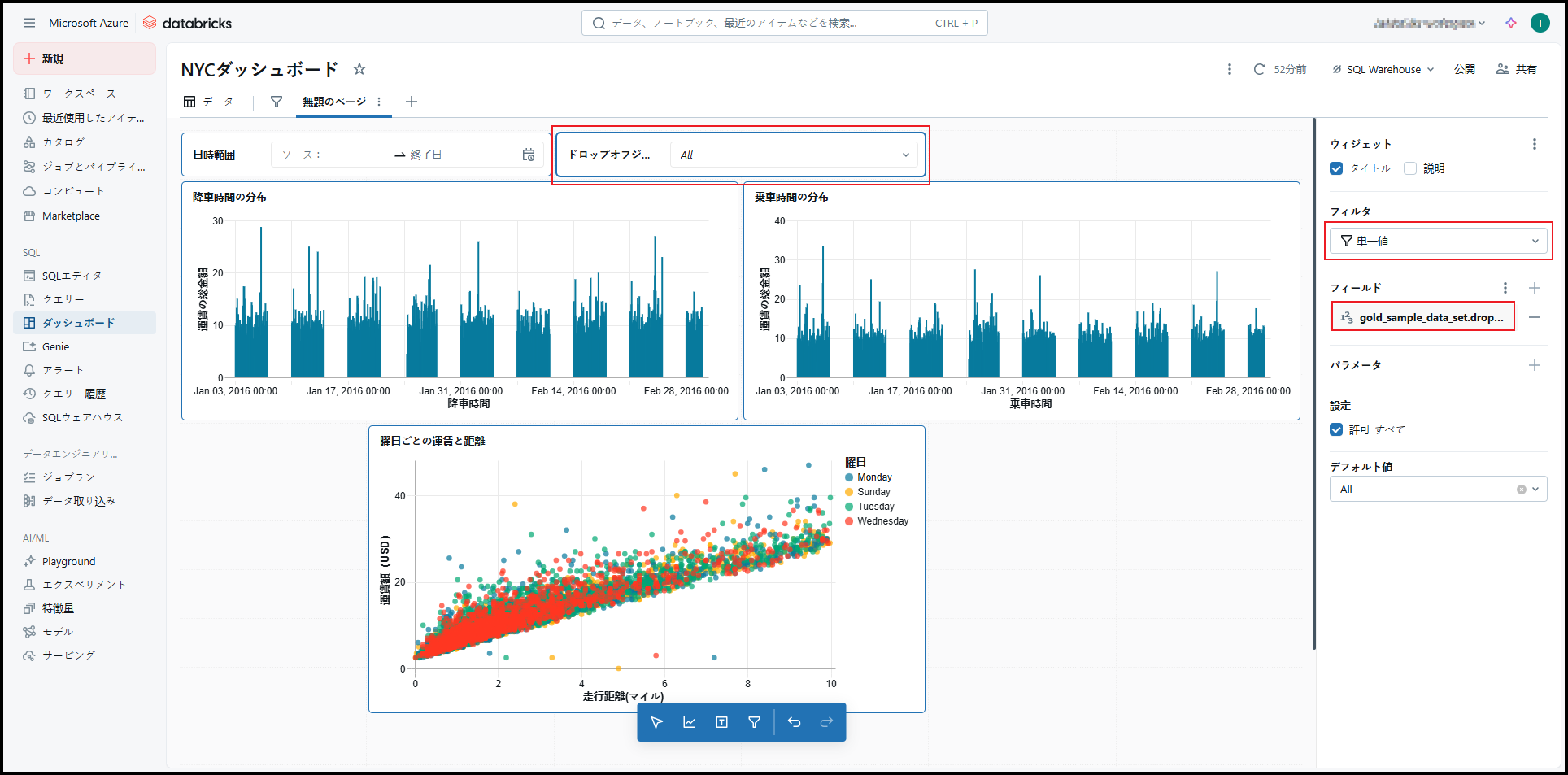
Task: Select the add visualization chart tool
Action: pos(689,722)
